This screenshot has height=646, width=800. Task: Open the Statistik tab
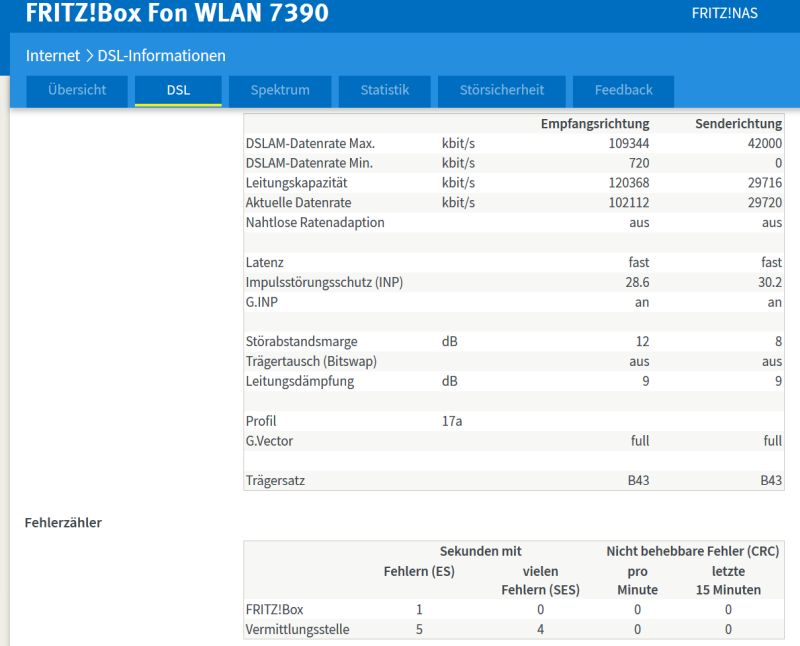385,90
